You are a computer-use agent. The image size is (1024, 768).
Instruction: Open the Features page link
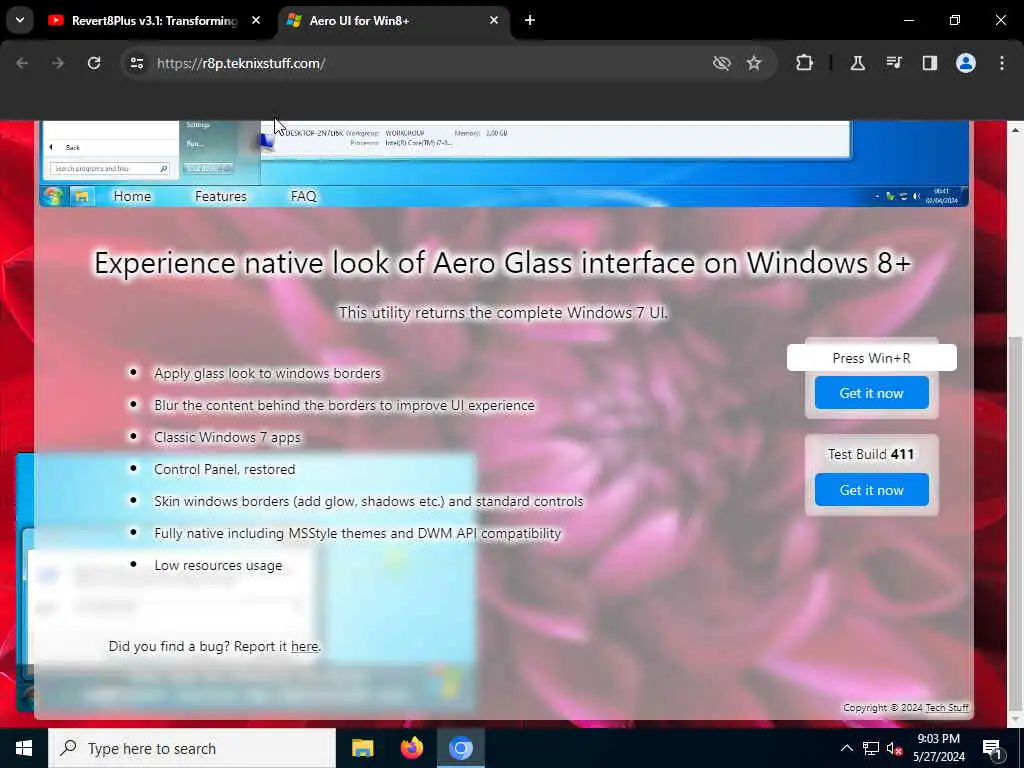point(221,196)
